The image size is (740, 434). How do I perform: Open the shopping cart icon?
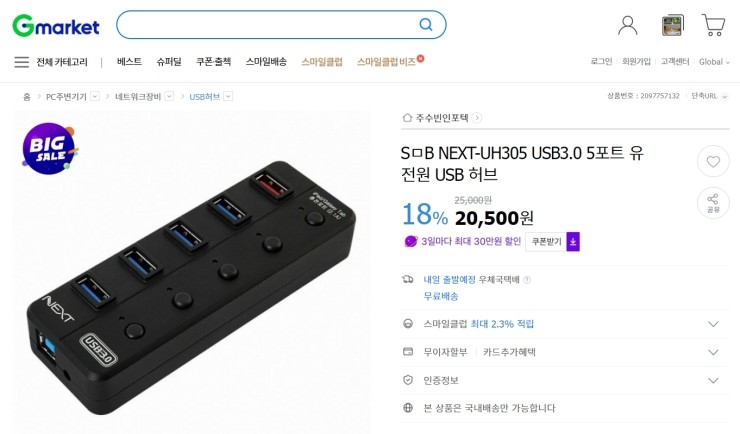click(x=713, y=25)
